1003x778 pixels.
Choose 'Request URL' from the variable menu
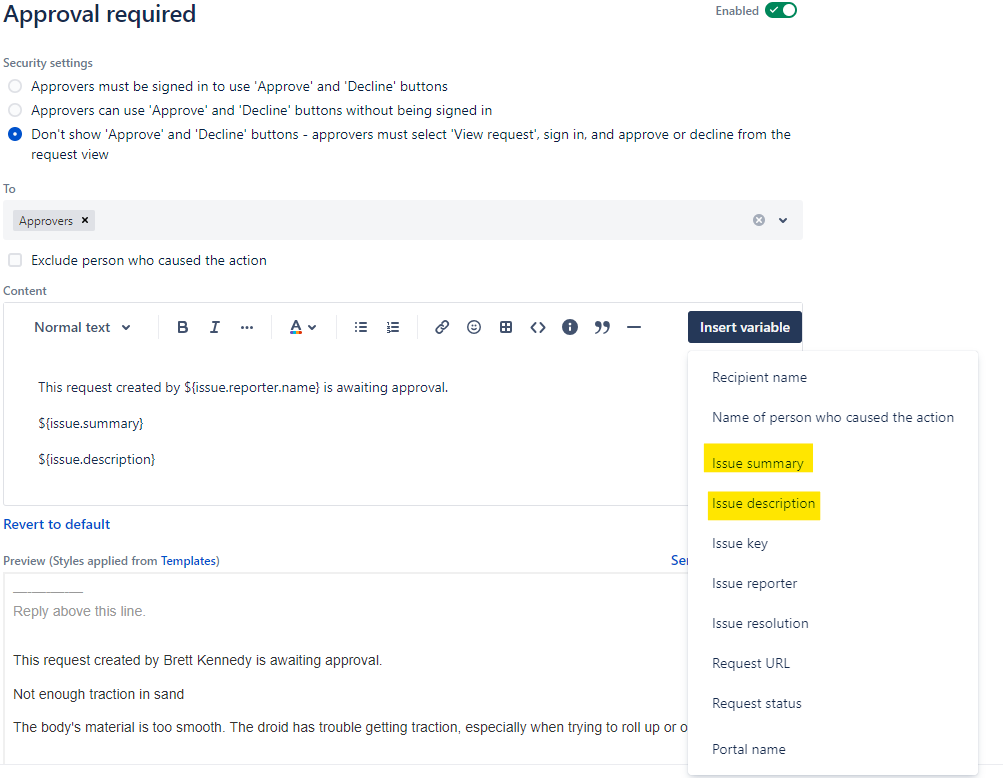pyautogui.click(x=750, y=662)
